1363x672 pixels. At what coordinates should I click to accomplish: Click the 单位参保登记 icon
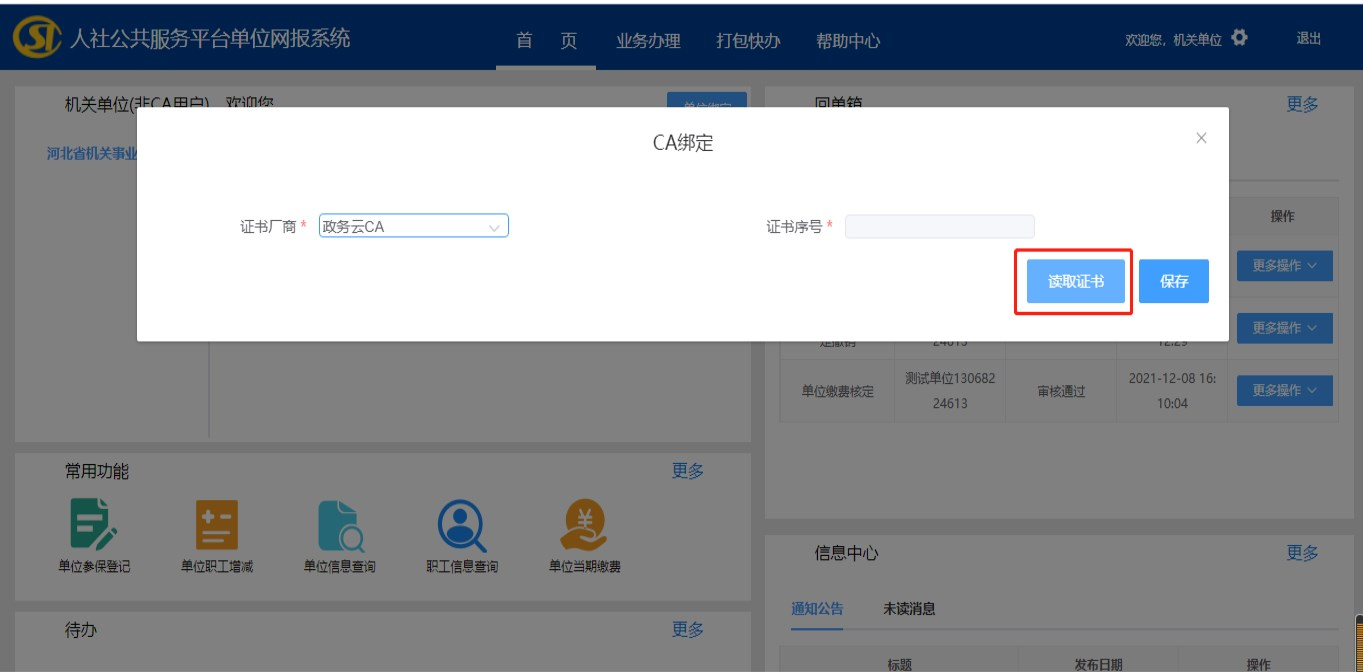click(x=94, y=526)
